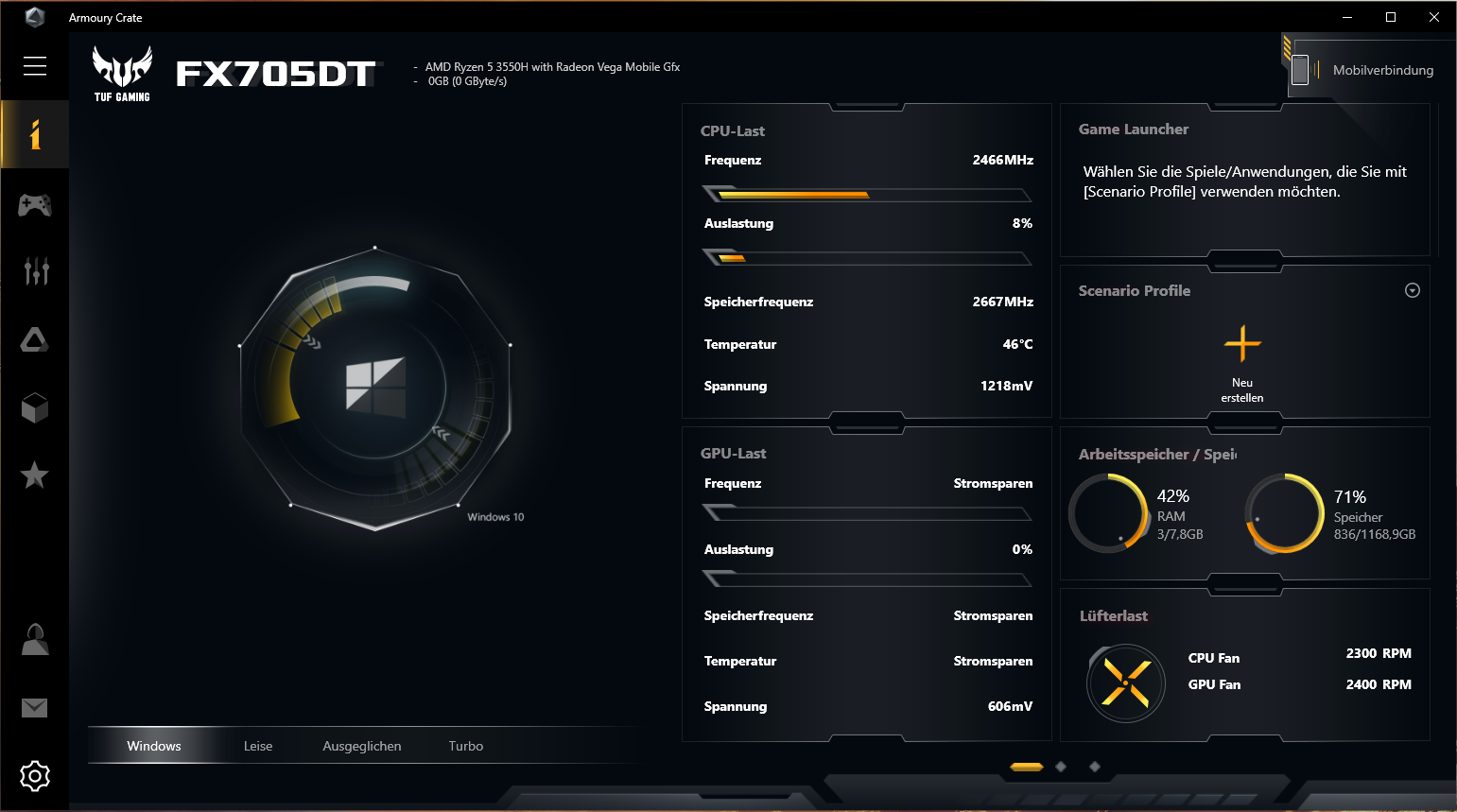Click the Game Launcher description text

pos(1245,181)
